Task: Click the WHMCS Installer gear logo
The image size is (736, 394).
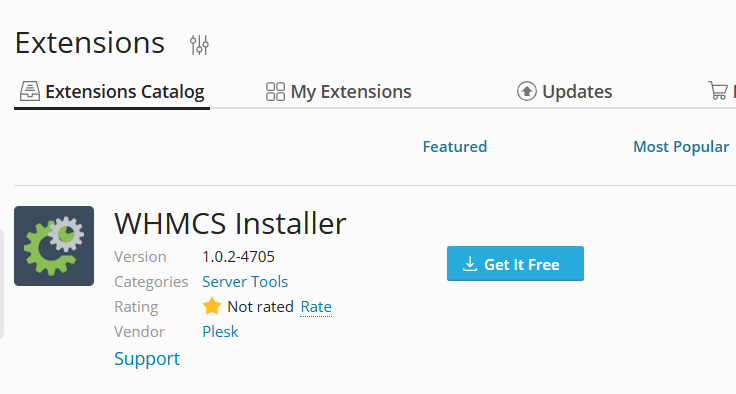Action: coord(54,246)
